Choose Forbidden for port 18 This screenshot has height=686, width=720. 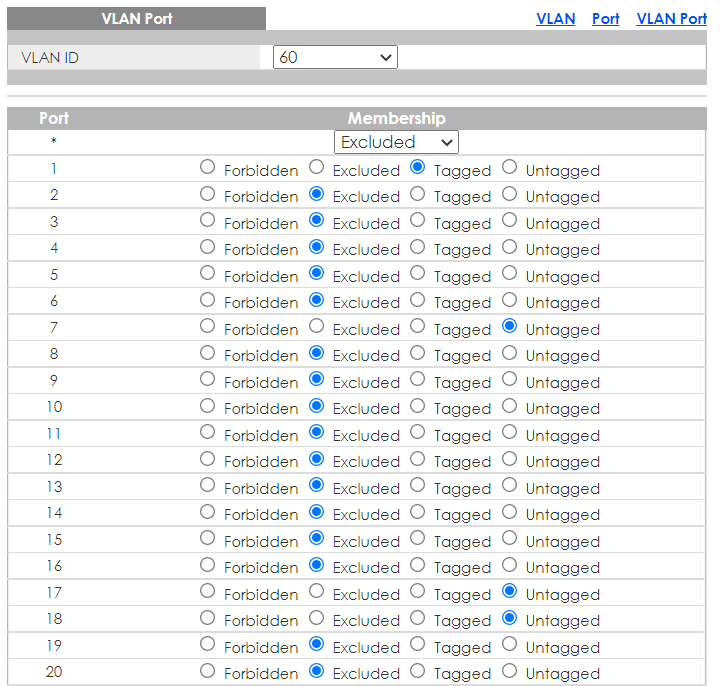point(208,618)
